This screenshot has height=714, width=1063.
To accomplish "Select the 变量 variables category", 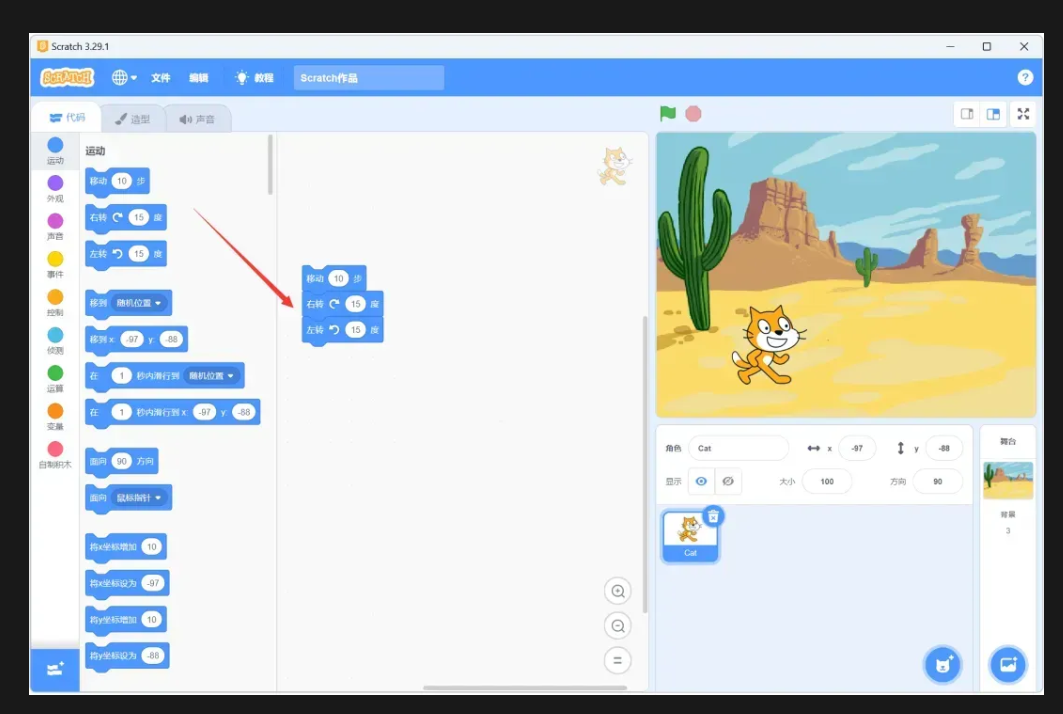I will click(56, 416).
